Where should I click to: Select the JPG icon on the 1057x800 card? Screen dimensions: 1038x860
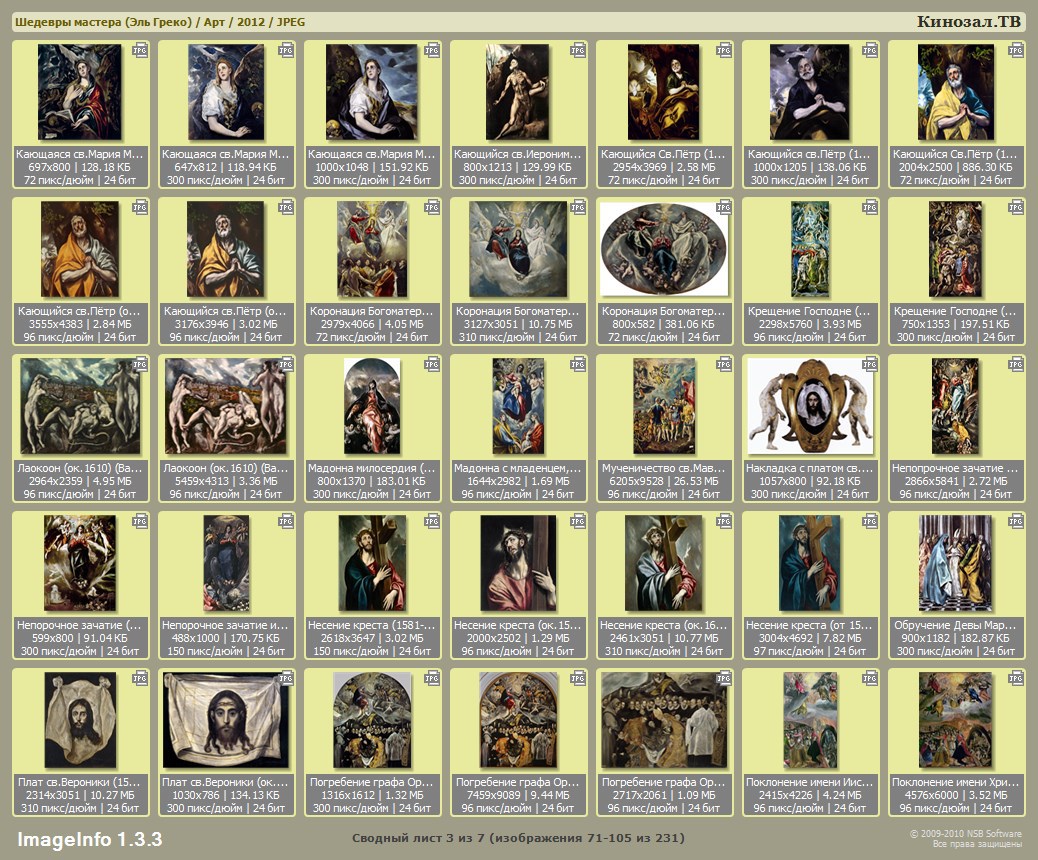[870, 364]
